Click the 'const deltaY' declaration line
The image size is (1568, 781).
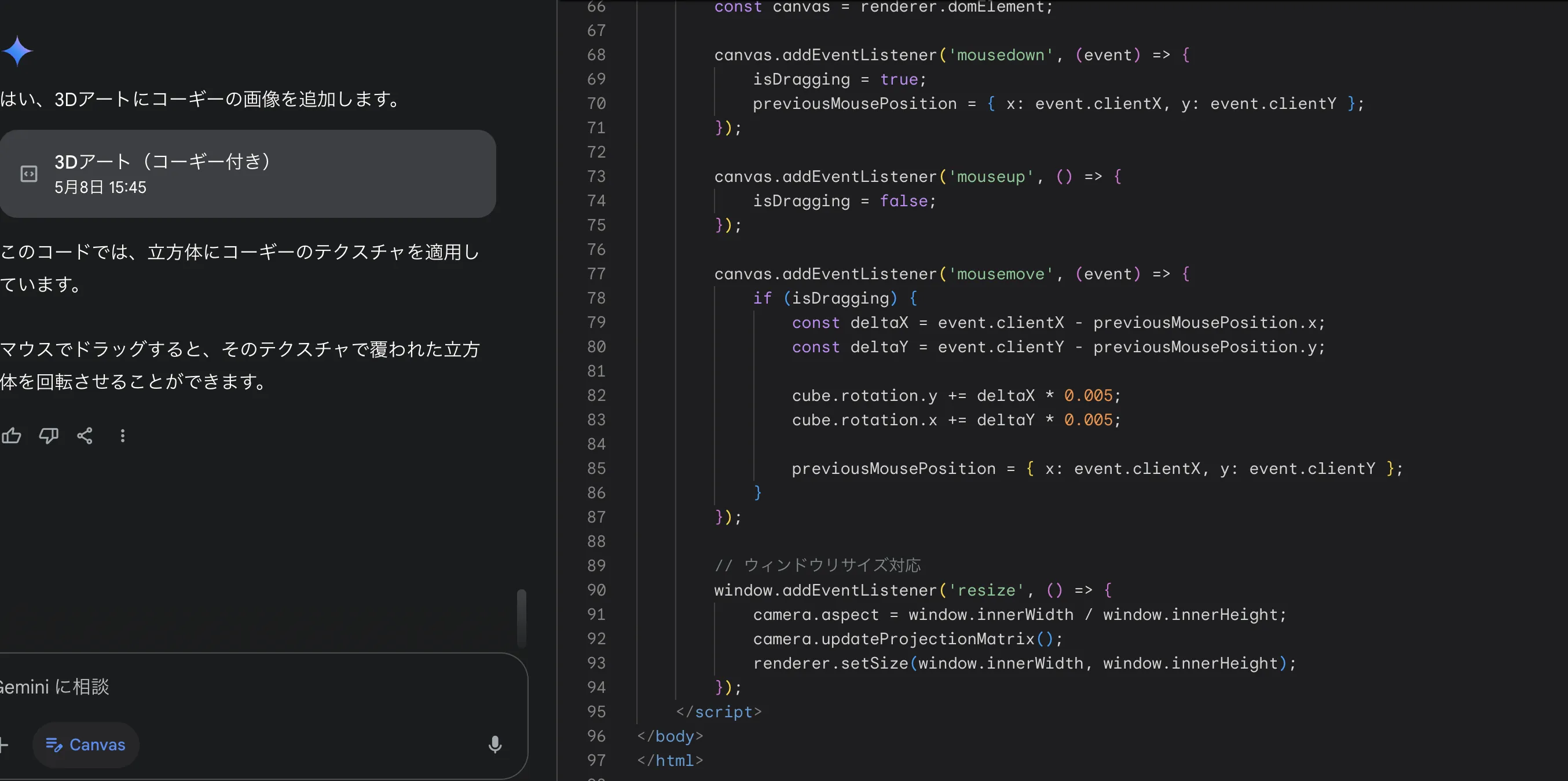click(1058, 346)
